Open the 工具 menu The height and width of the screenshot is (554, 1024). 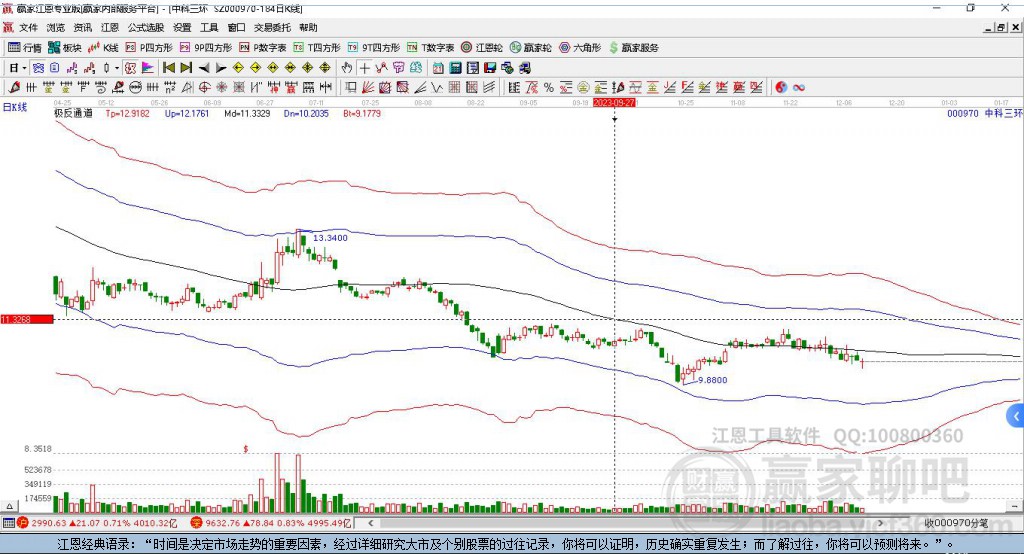pyautogui.click(x=209, y=27)
